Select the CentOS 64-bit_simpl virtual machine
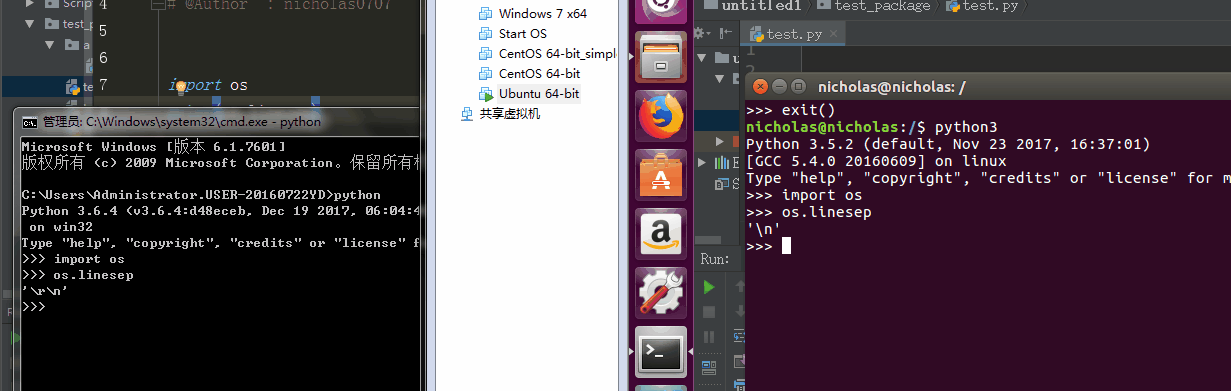Image resolution: width=1231 pixels, height=391 pixels. [547, 53]
